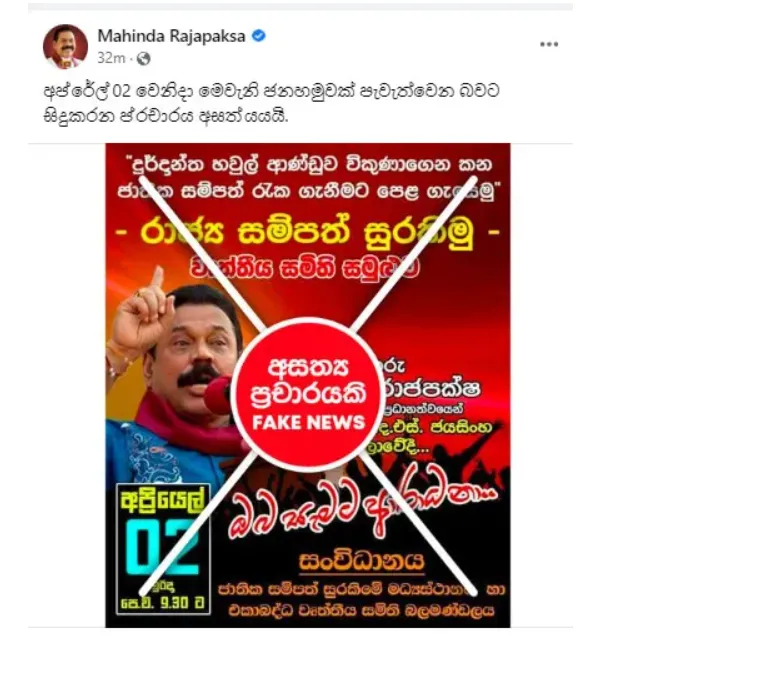Click the Sinhala post caption text
The image size is (765, 681).
click(271, 103)
